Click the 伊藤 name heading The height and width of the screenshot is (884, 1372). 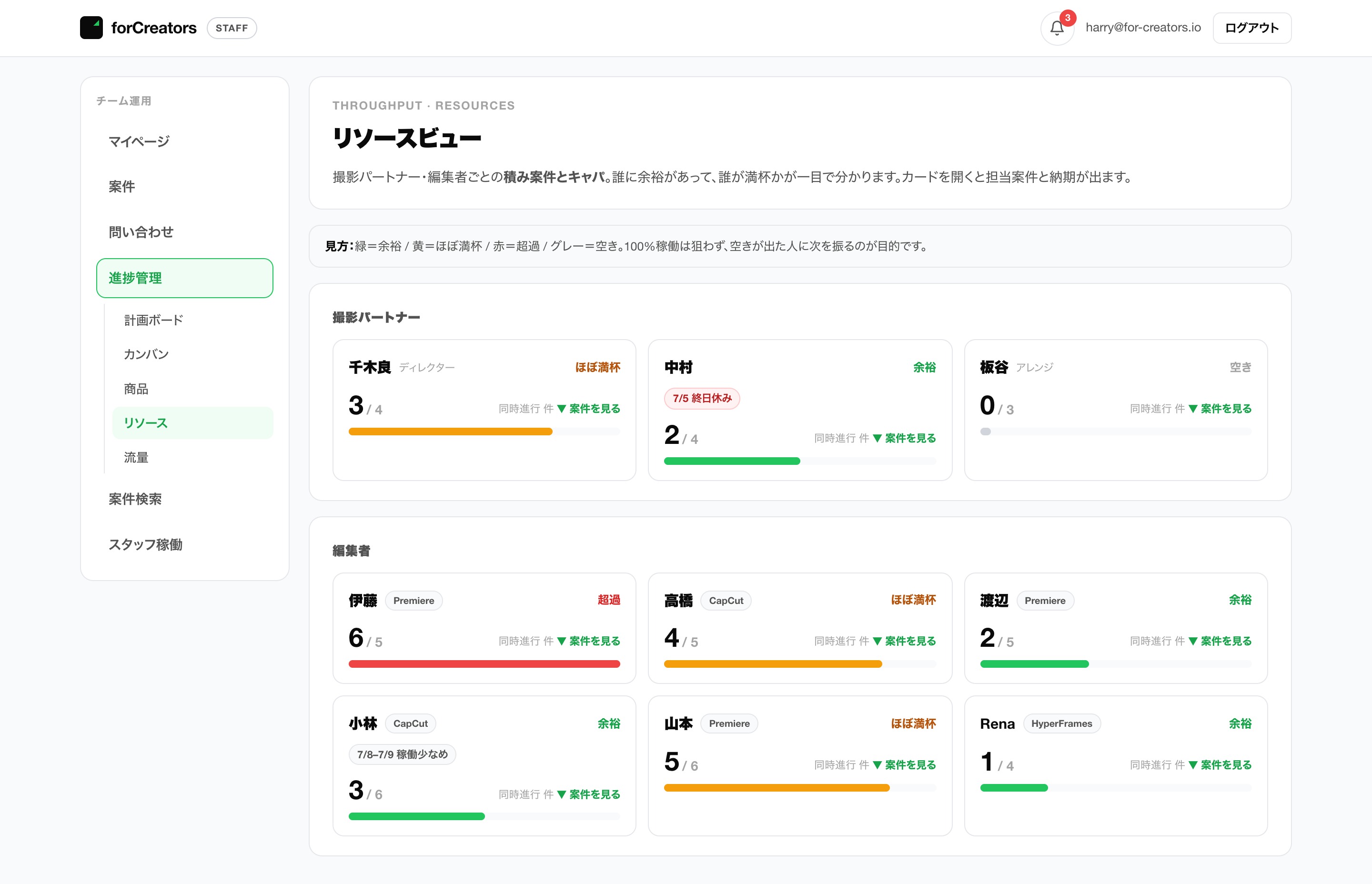[363, 601]
